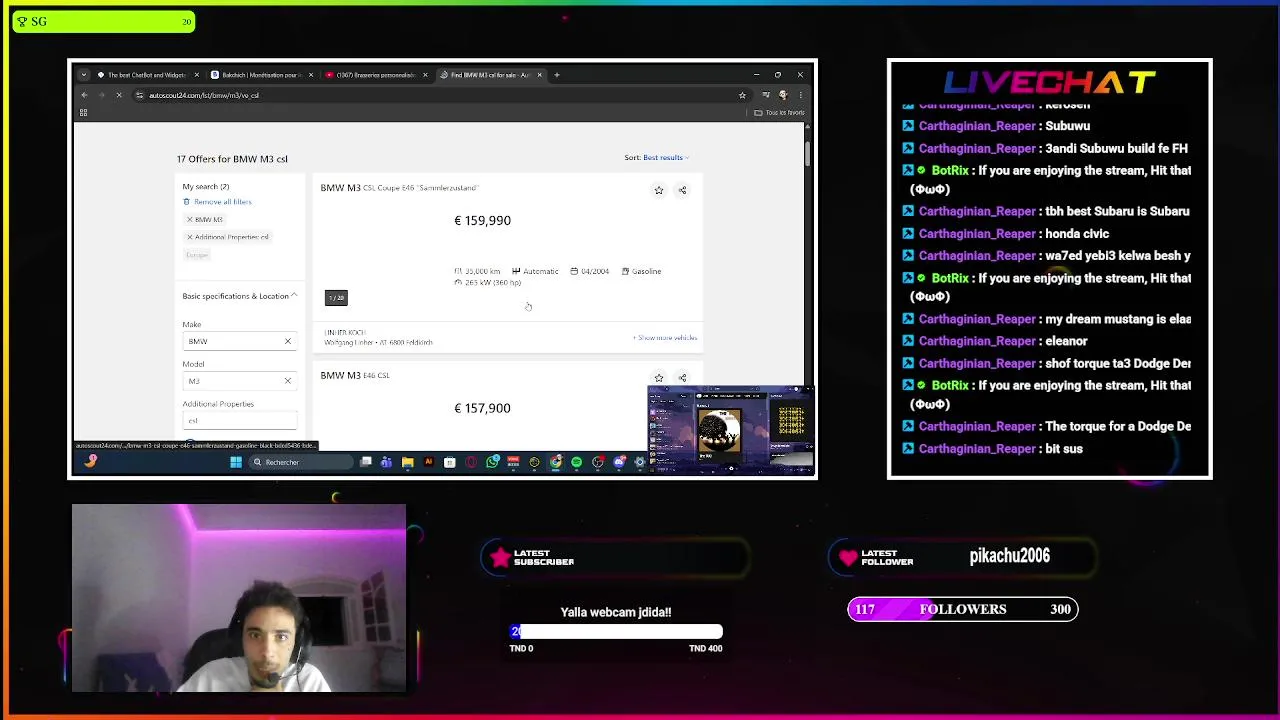The width and height of the screenshot is (1280, 720).
Task: Click the Rechercher taskbar search box
Action: 300,462
